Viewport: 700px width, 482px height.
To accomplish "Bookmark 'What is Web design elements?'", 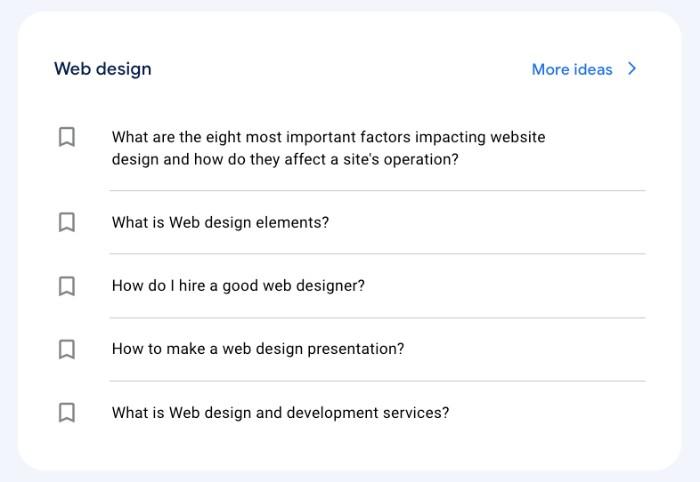I will (x=67, y=222).
